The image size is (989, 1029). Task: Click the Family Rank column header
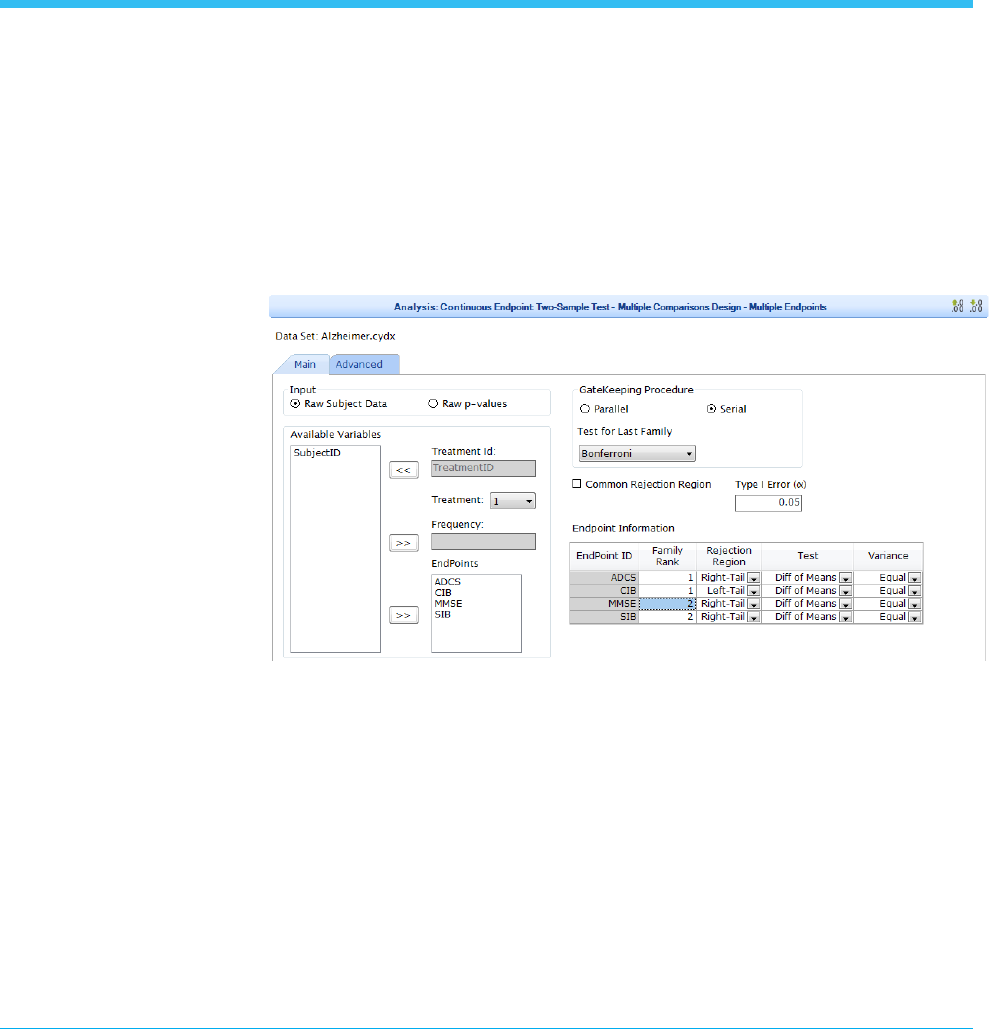pyautogui.click(x=667, y=556)
